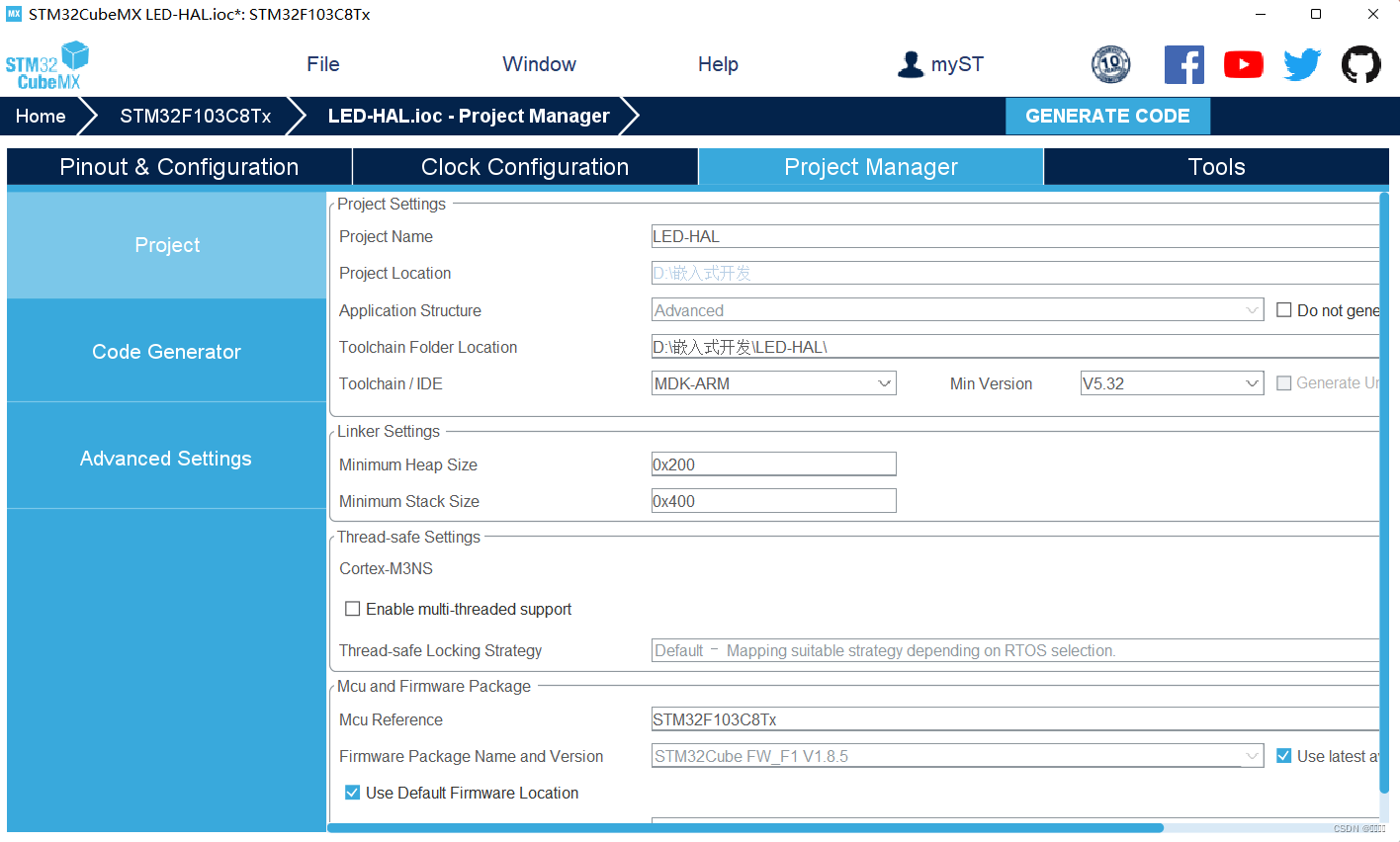Open the Window menu
1400x842 pixels.
(539, 64)
